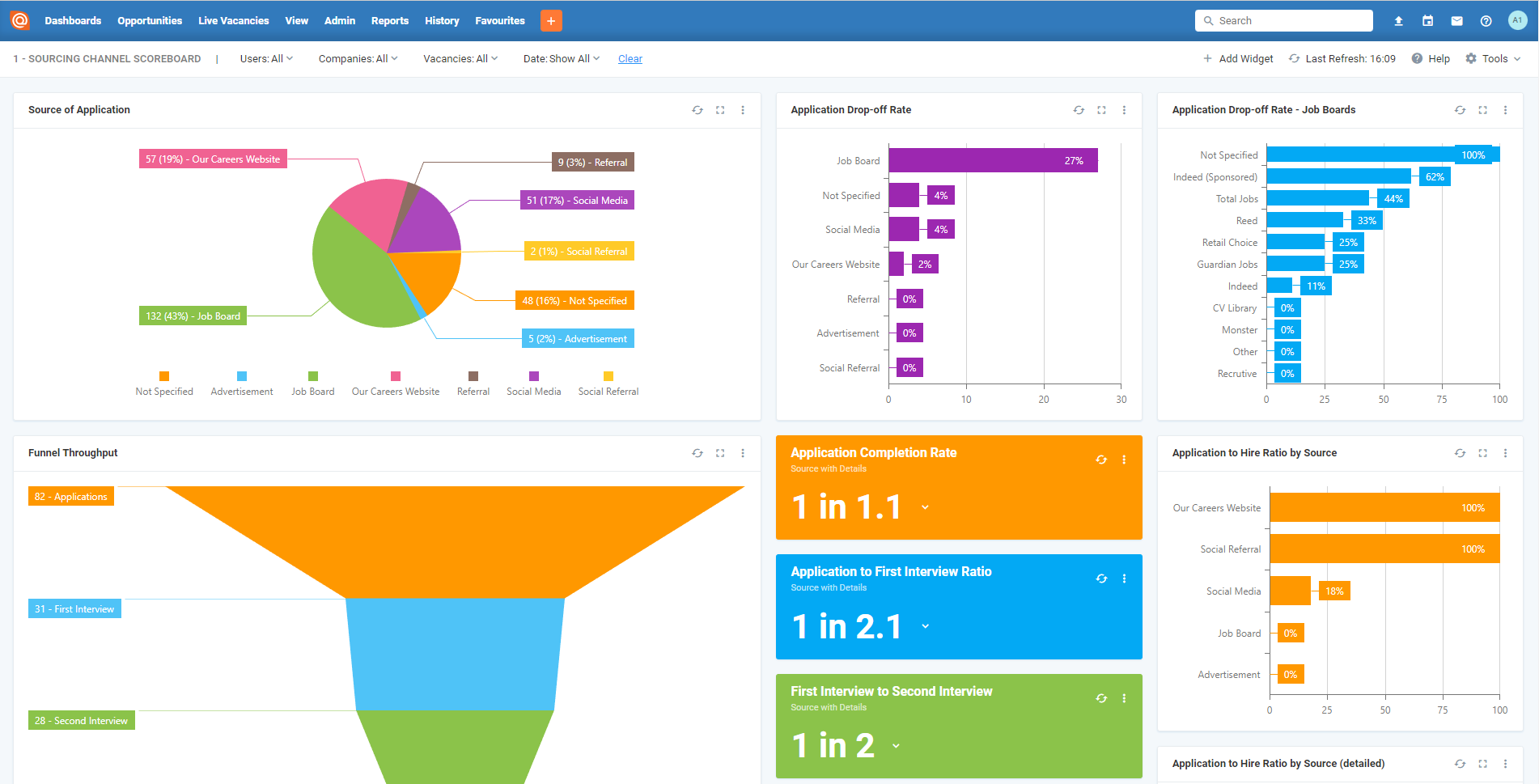The height and width of the screenshot is (784, 1539).
Task: Maximize Application to Hire Ratio by Source widget
Action: 1482,453
